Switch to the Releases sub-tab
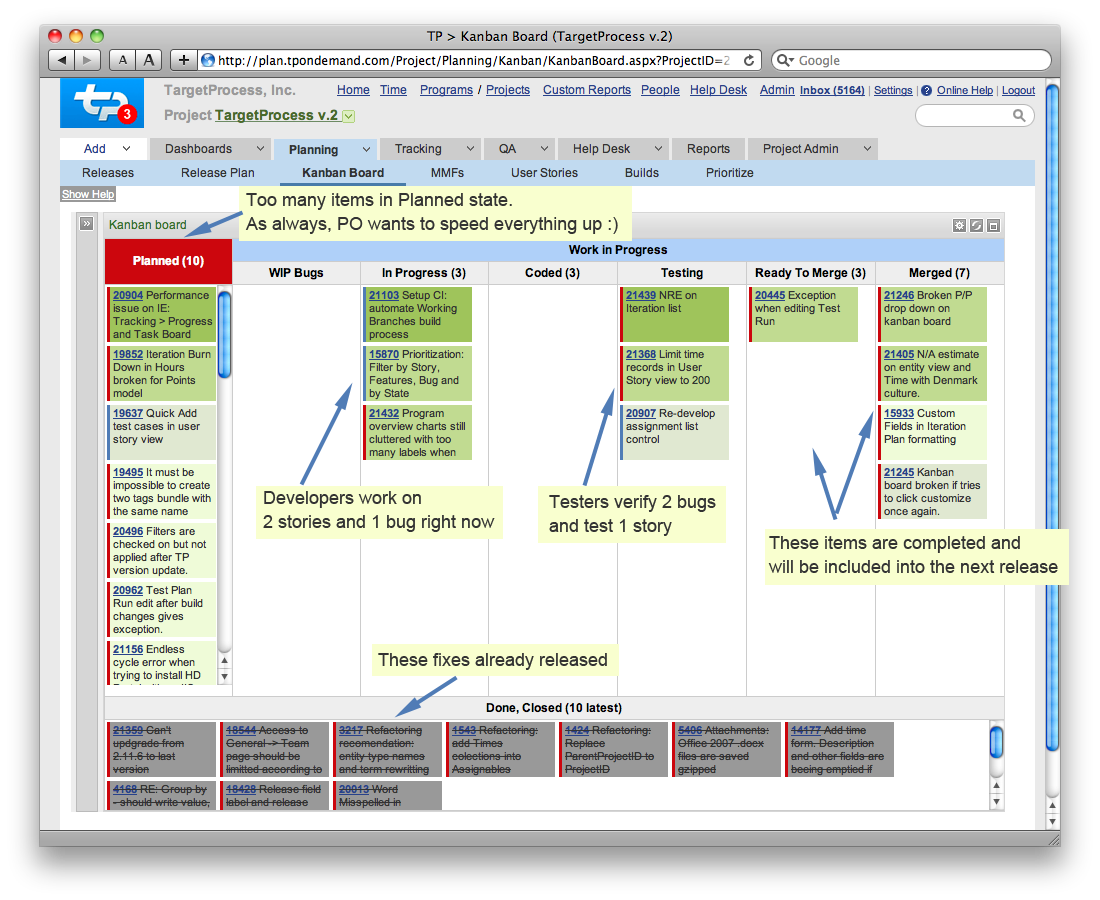 click(107, 173)
